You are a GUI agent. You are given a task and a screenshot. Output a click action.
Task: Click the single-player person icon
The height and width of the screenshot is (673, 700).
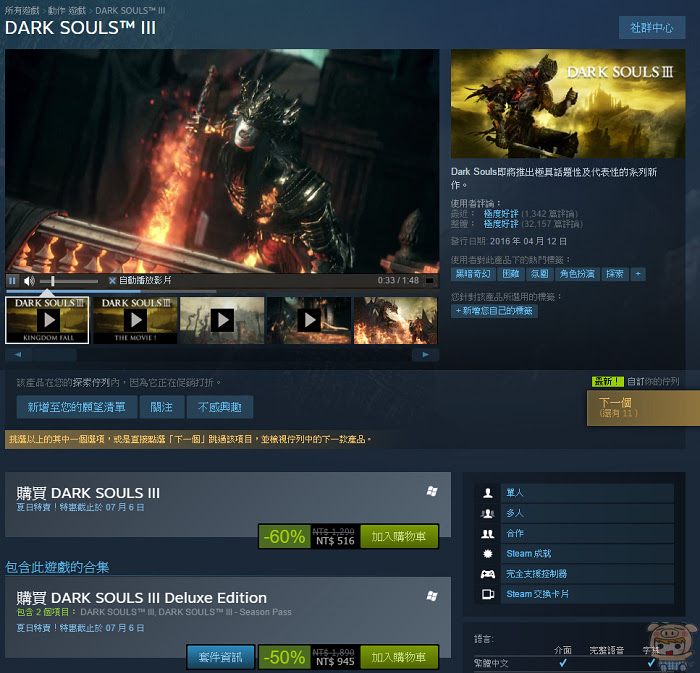click(x=488, y=493)
